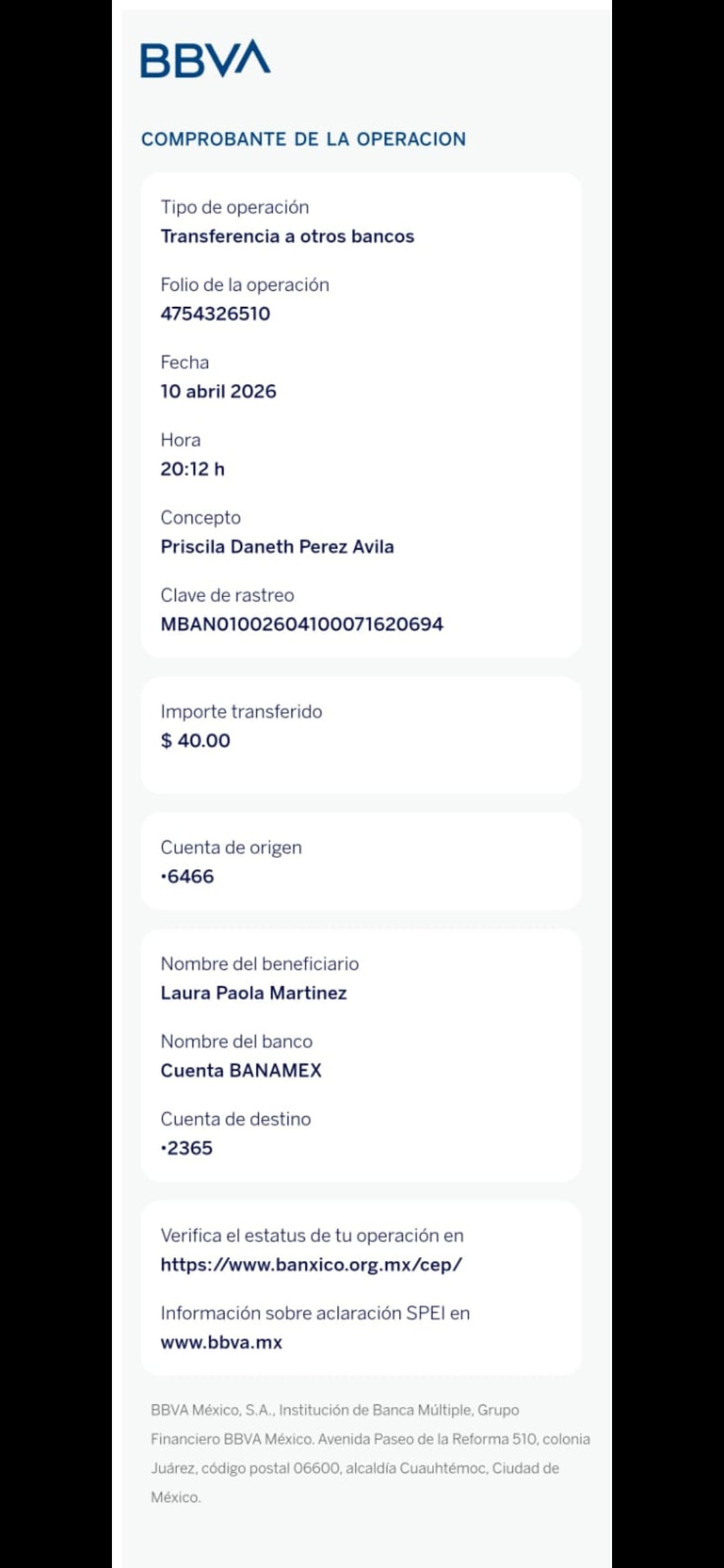The width and height of the screenshot is (724, 1568).
Task: Select the transferred amount $ 40.00
Action: [x=195, y=740]
